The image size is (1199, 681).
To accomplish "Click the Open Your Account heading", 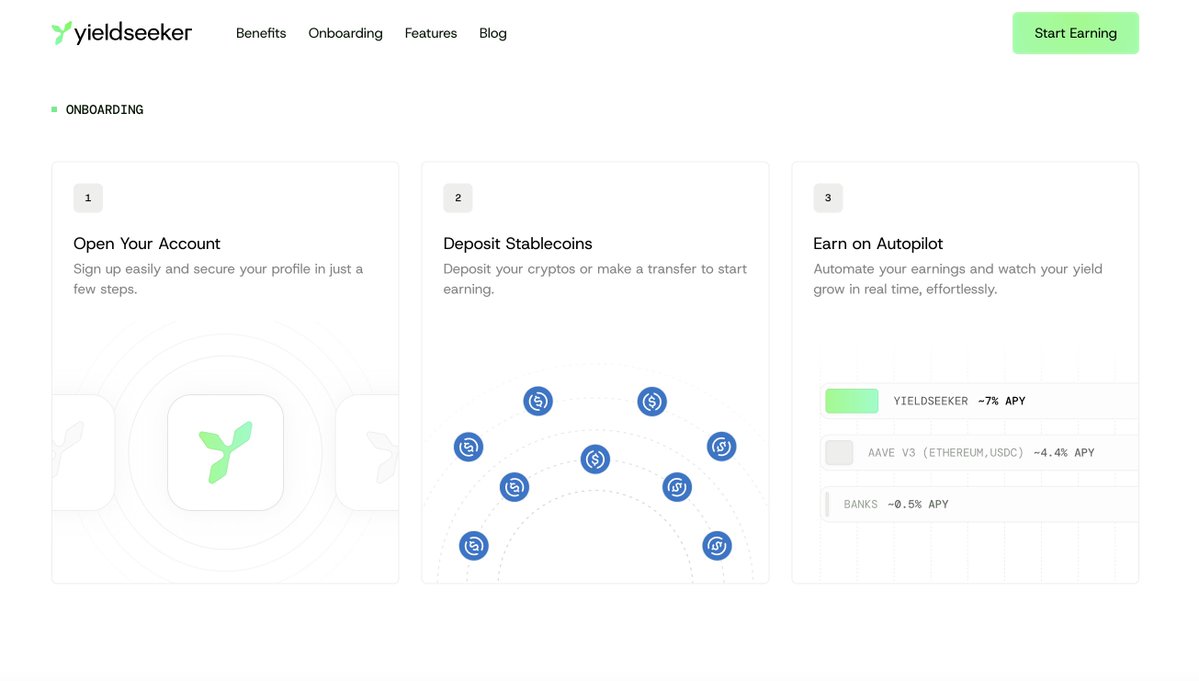I will [147, 243].
